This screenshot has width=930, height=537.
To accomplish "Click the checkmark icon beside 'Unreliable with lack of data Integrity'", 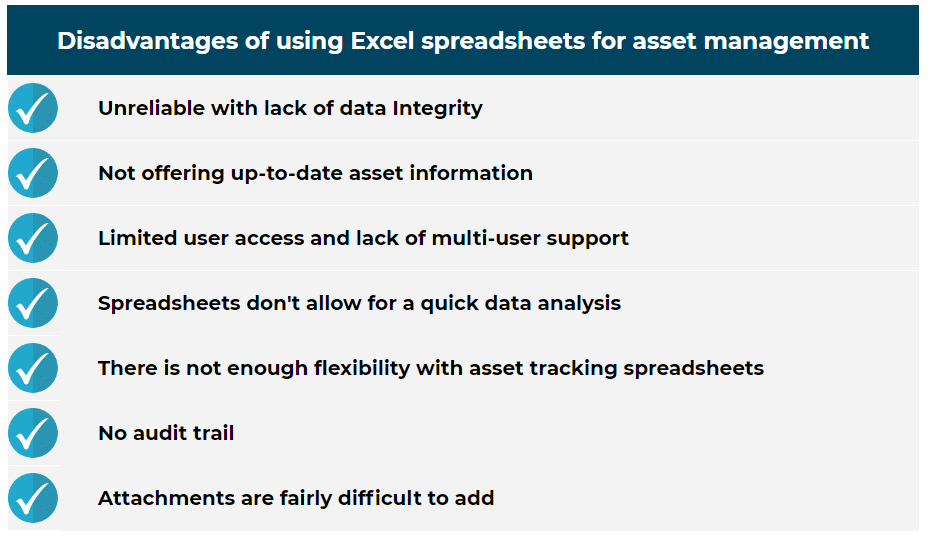I will click(x=33, y=108).
